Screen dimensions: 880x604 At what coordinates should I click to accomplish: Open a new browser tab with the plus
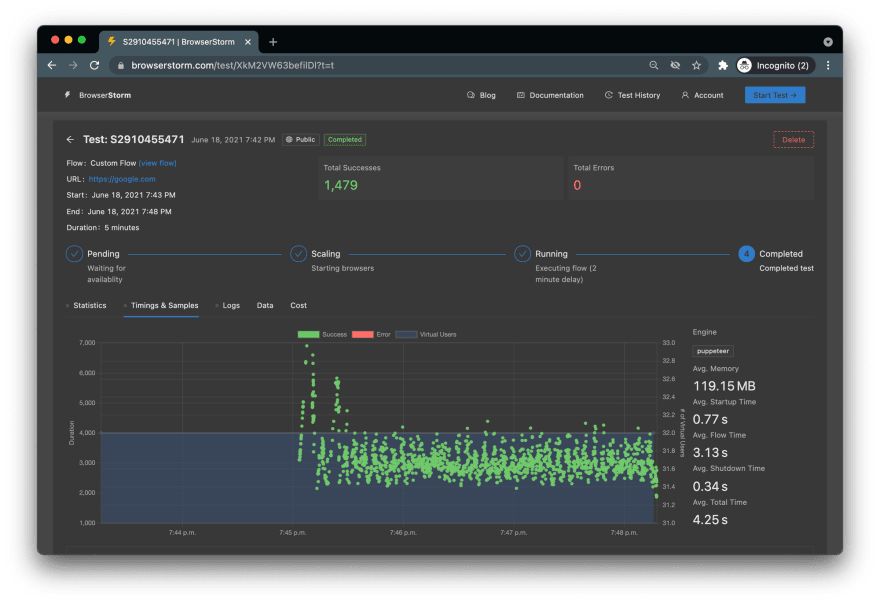coord(273,42)
